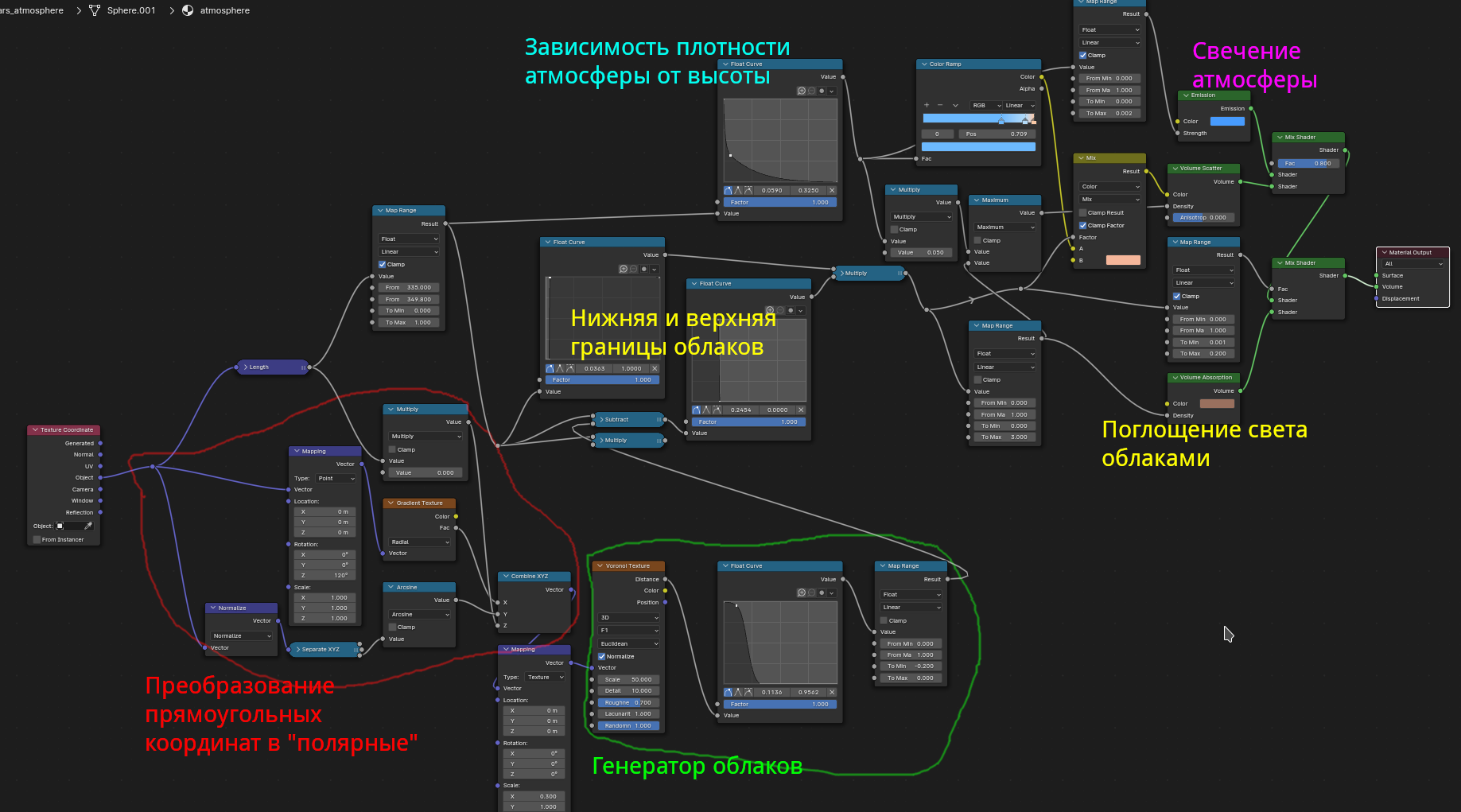The image size is (1461, 812).
Task: Expand the collapsed Separate XYZ node
Action: pyautogui.click(x=297, y=649)
